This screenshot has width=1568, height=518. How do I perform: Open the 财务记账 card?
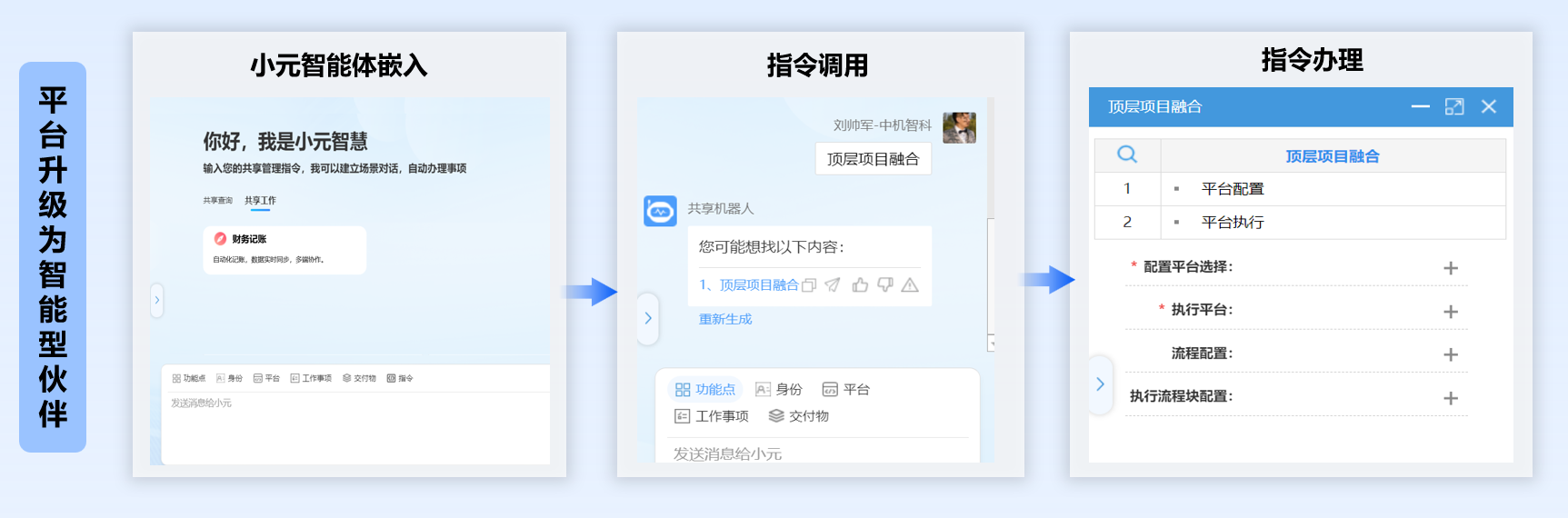pyautogui.click(x=285, y=250)
